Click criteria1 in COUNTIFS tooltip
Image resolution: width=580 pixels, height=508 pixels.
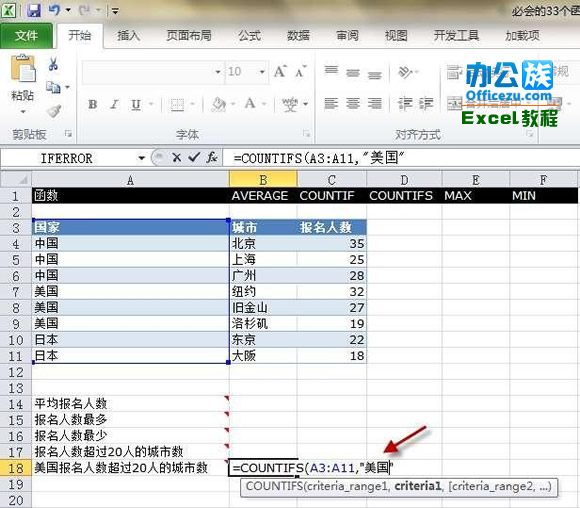pyautogui.click(x=417, y=486)
